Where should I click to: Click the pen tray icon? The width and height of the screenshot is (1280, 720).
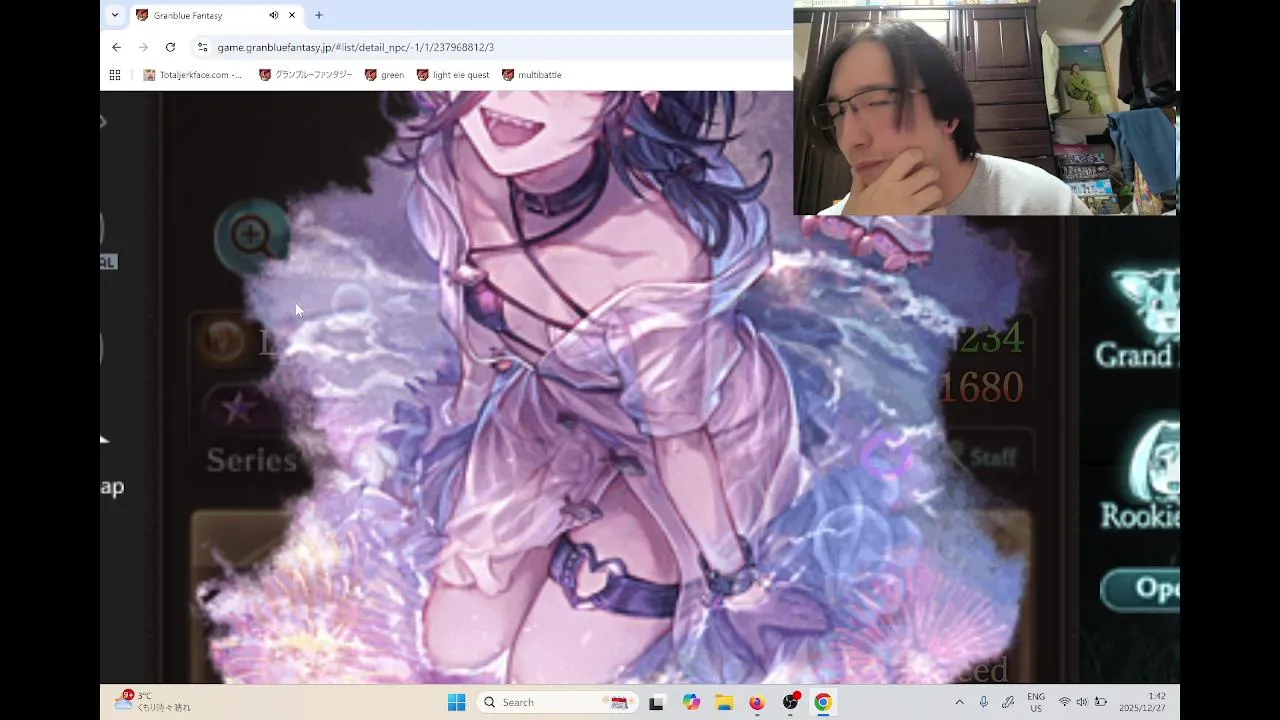(1008, 702)
